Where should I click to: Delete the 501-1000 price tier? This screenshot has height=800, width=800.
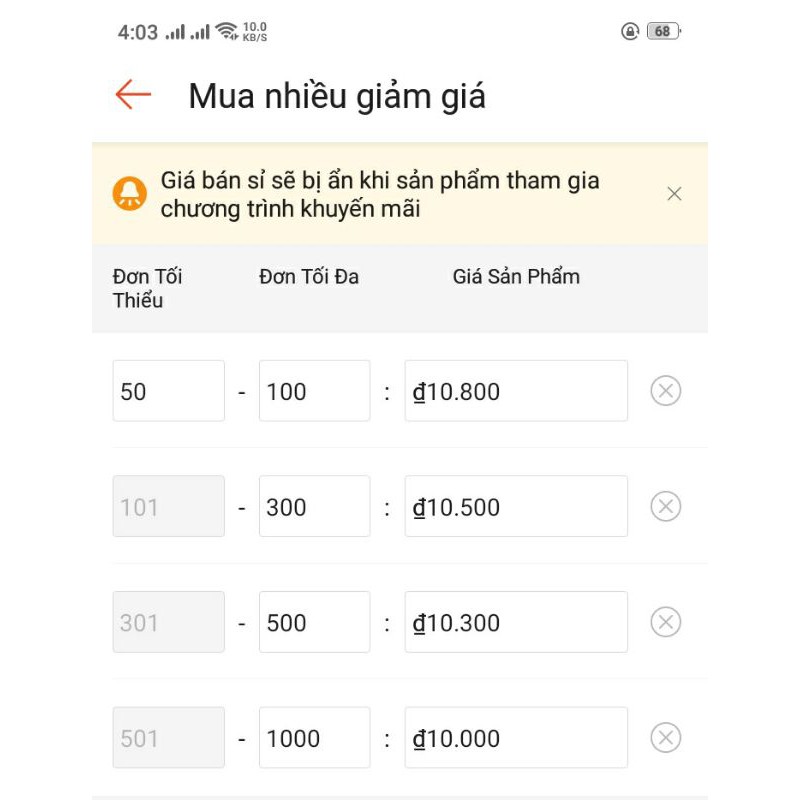(666, 738)
